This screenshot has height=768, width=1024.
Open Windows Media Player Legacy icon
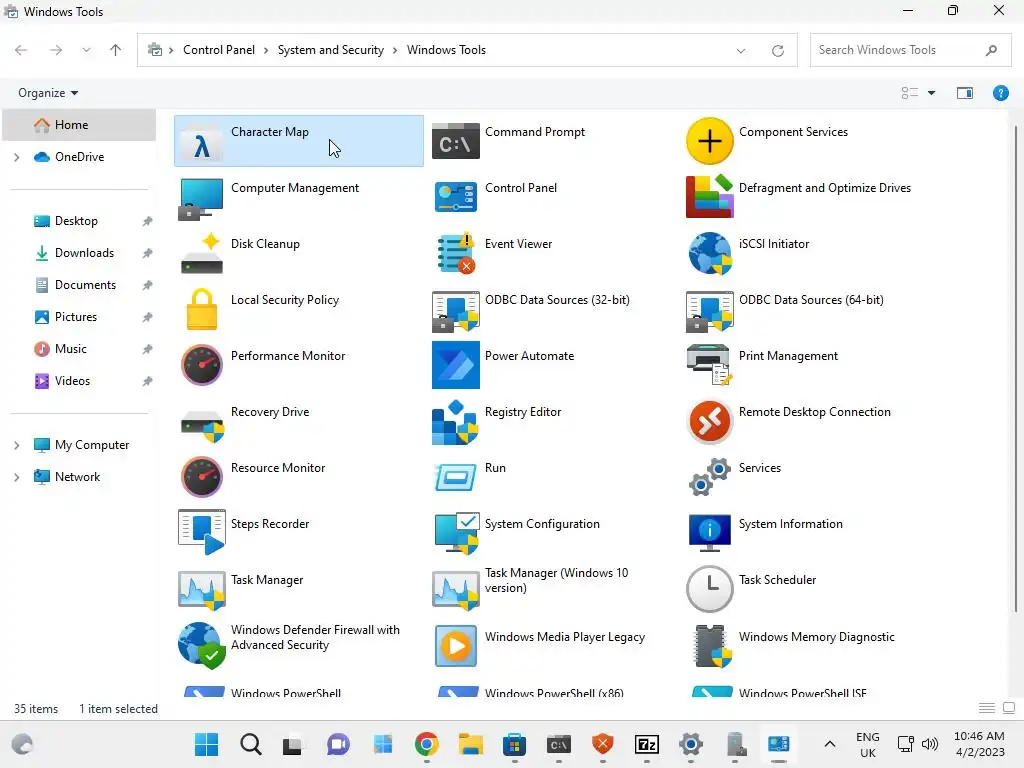(455, 646)
